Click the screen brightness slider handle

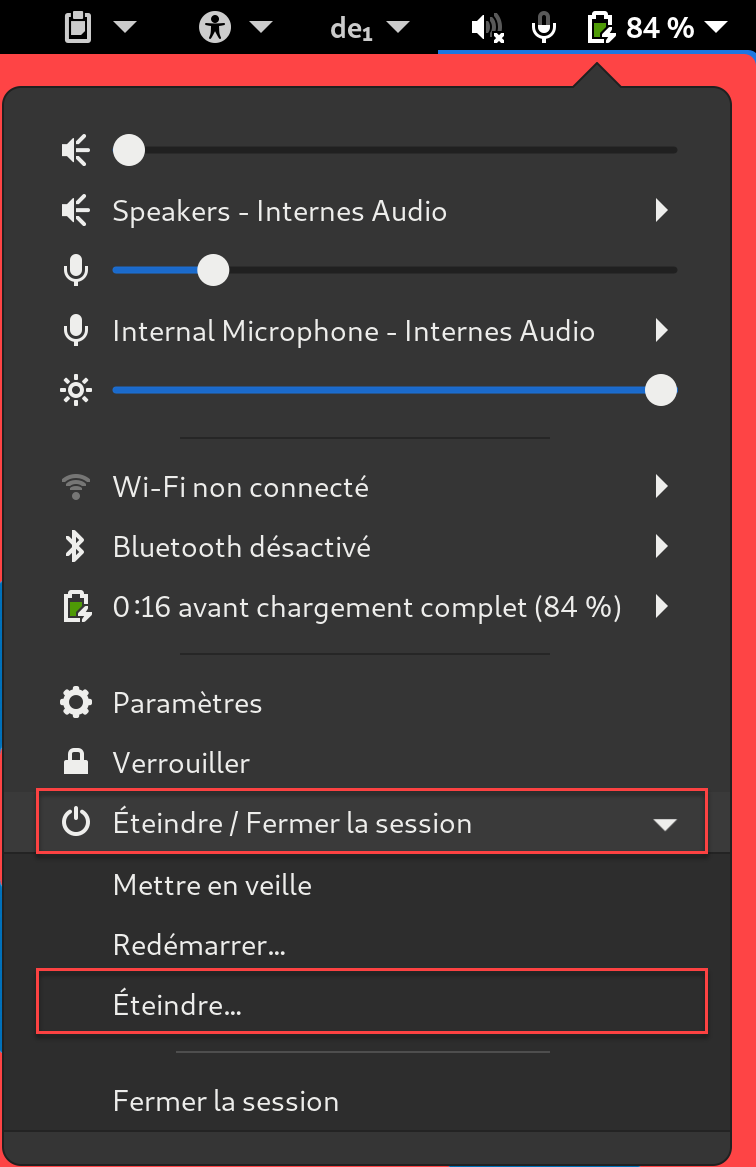660,390
